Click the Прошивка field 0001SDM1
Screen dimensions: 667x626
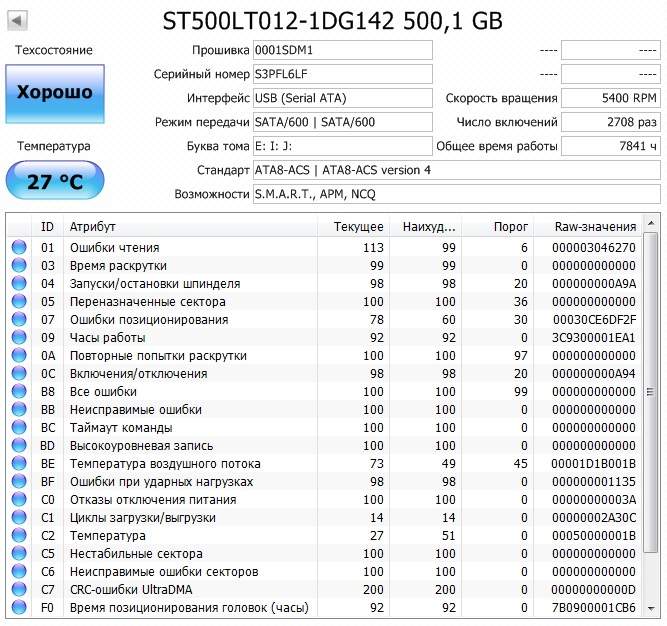point(343,50)
